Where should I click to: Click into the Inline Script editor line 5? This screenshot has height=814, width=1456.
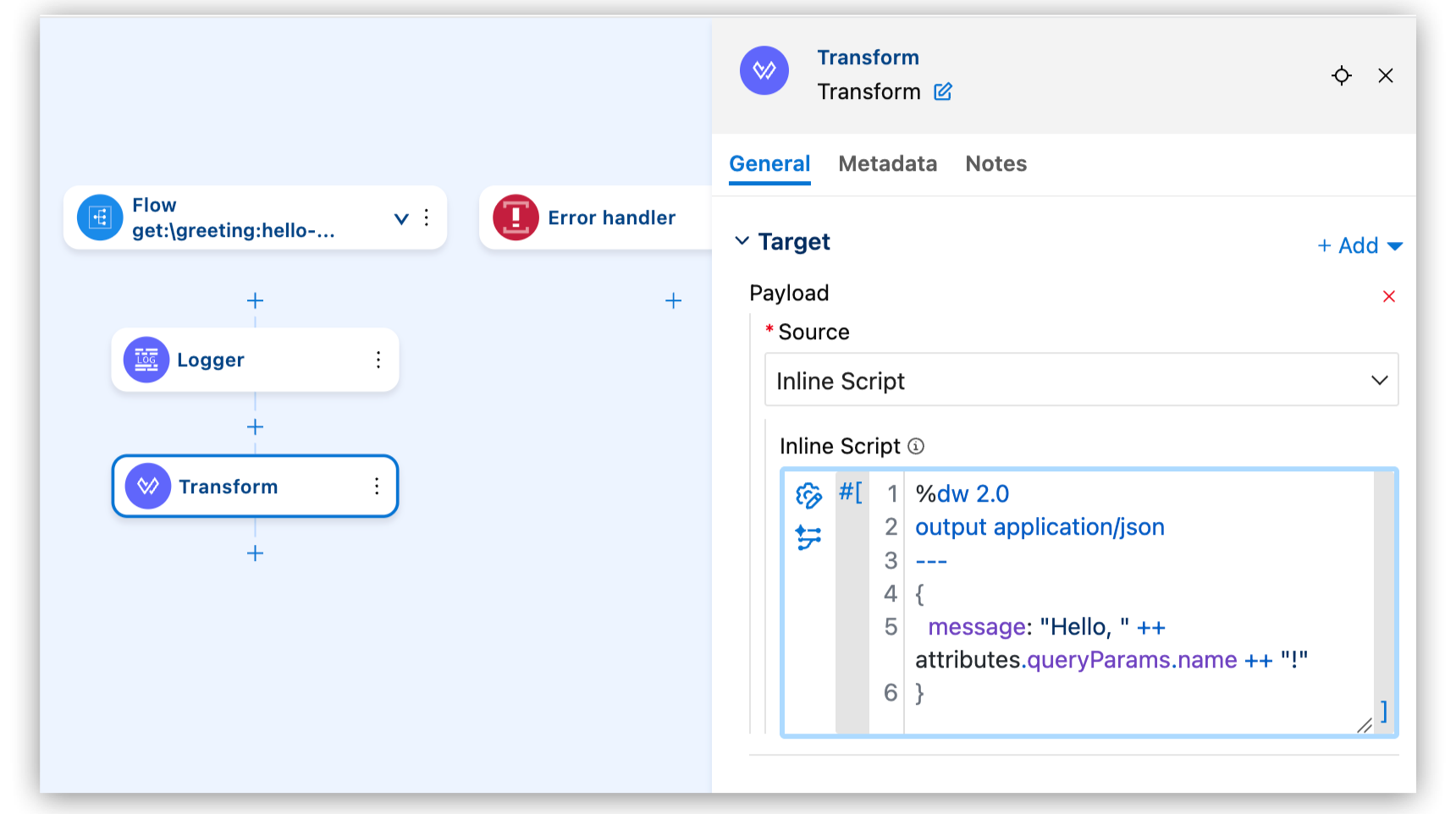pyautogui.click(x=1046, y=627)
